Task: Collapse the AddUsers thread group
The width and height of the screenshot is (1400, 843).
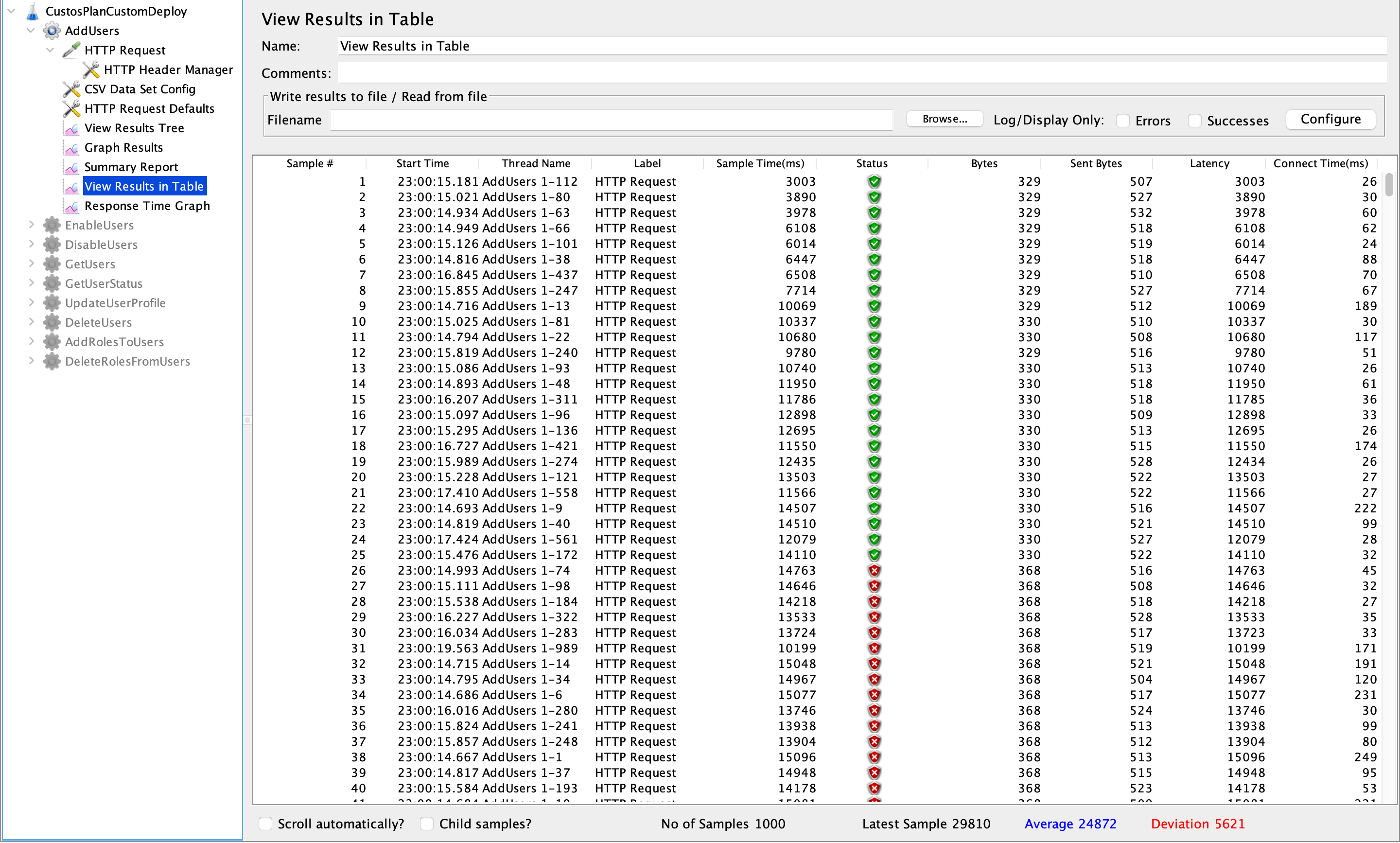Action: [31, 31]
